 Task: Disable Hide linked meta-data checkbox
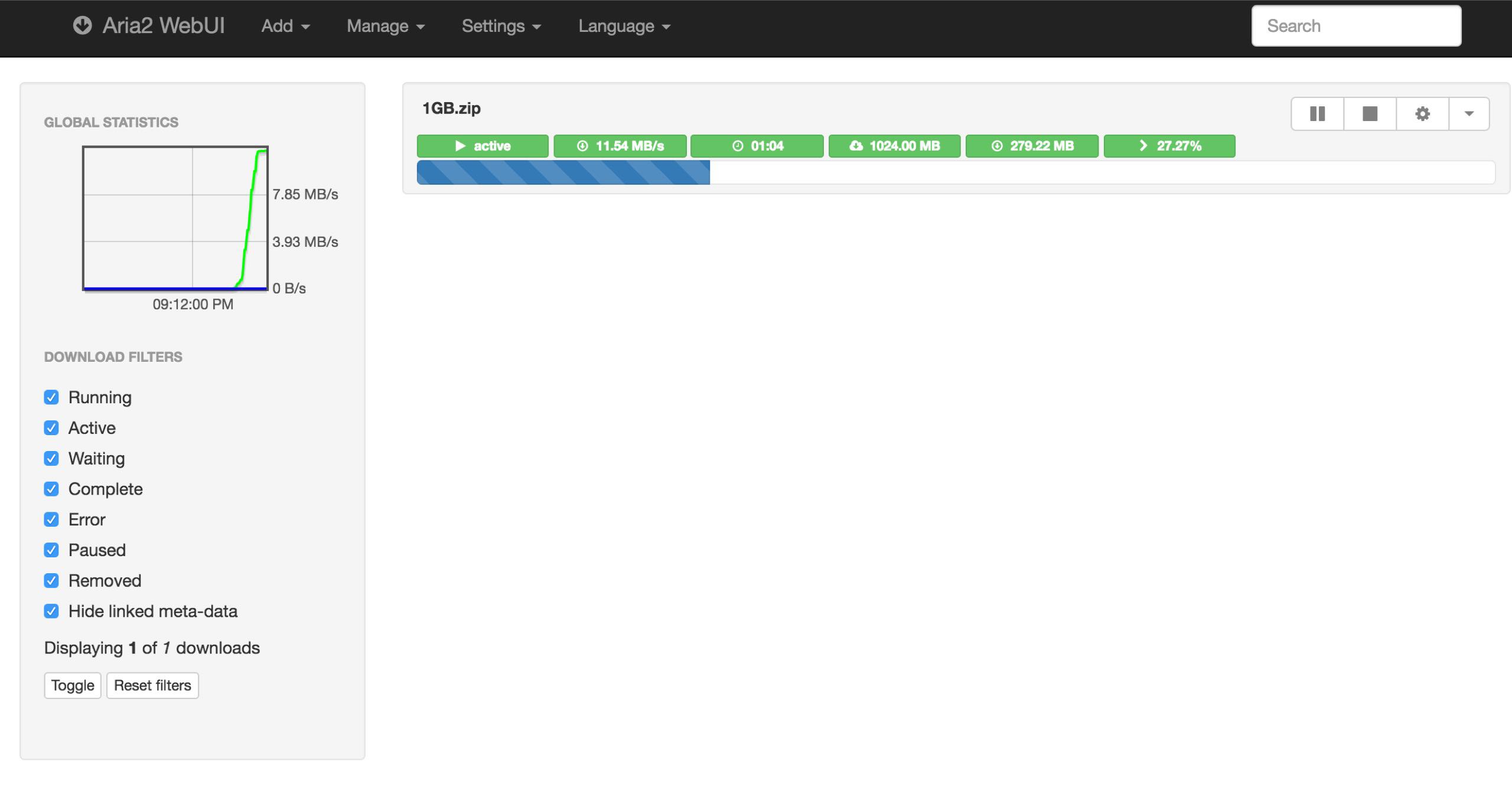coord(51,611)
